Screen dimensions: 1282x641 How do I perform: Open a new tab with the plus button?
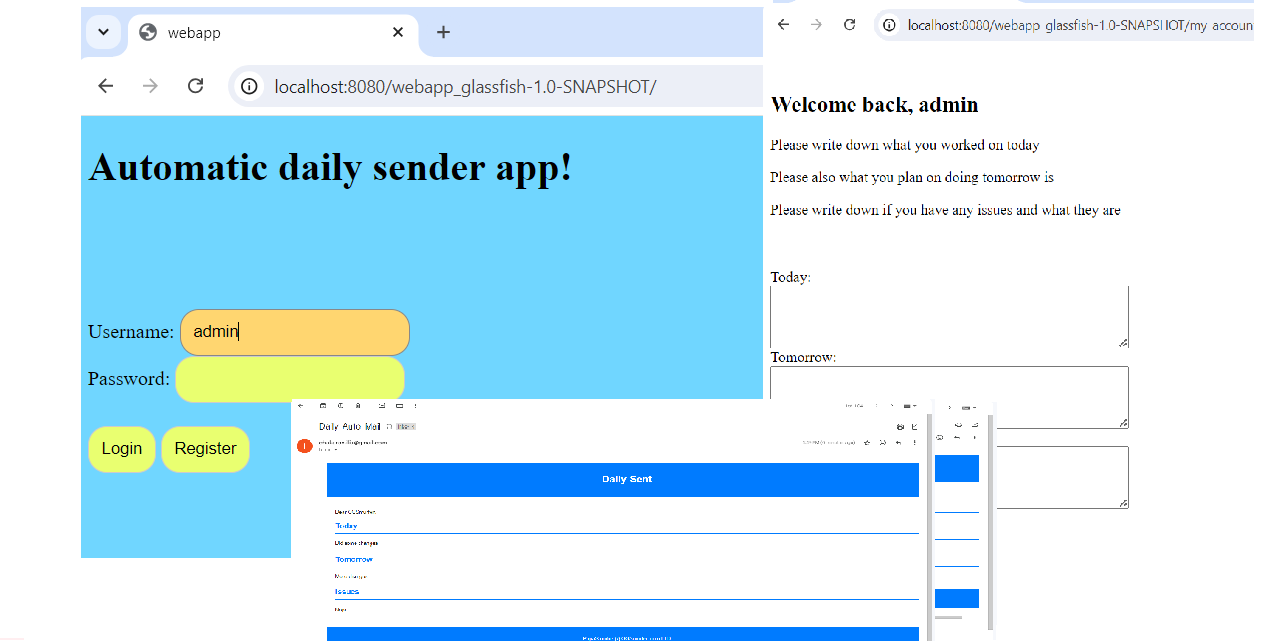click(443, 32)
